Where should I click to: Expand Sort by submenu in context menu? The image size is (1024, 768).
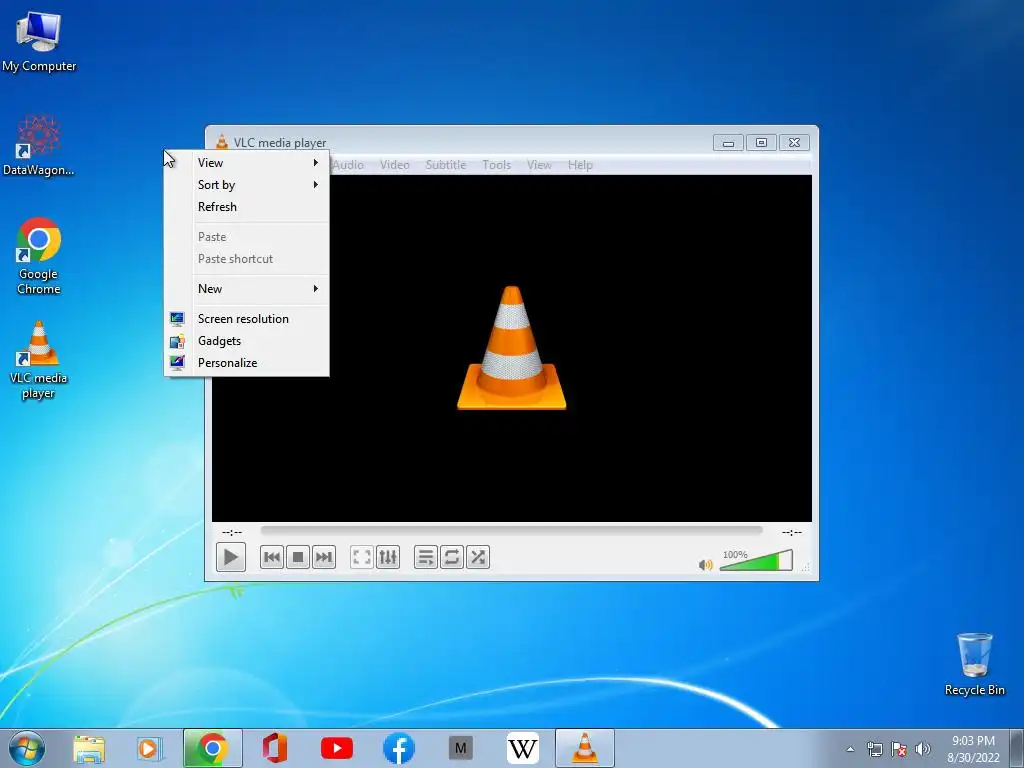(x=246, y=185)
